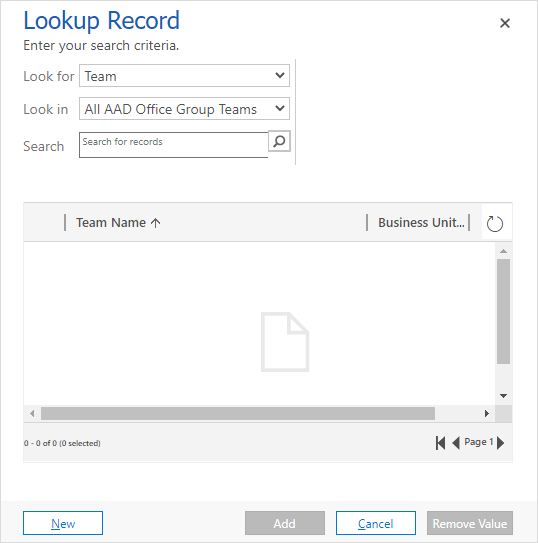Open the Look for dropdown
538x543 pixels.
pyautogui.click(x=184, y=75)
